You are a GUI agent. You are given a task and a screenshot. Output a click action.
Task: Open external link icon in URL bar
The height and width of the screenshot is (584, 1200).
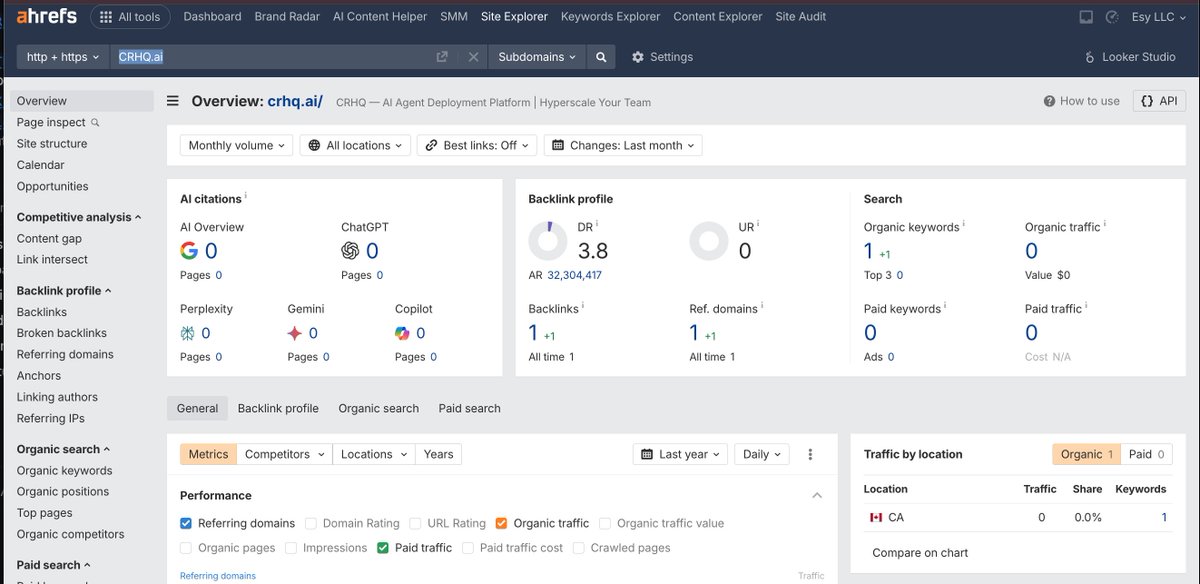[442, 57]
